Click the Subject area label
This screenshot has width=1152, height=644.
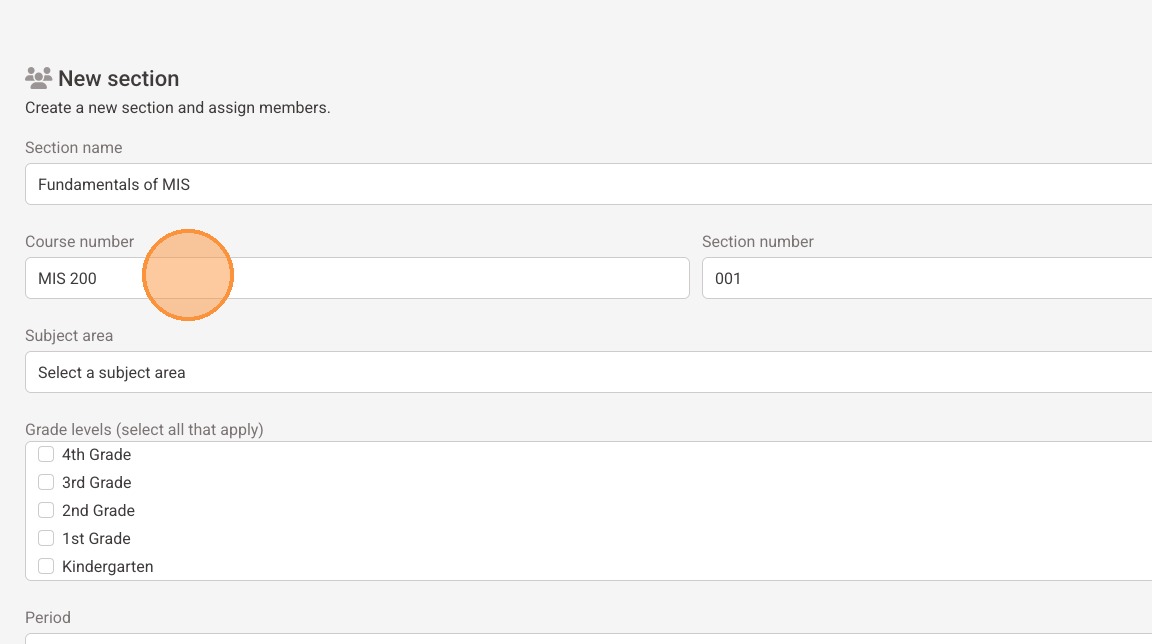69,336
